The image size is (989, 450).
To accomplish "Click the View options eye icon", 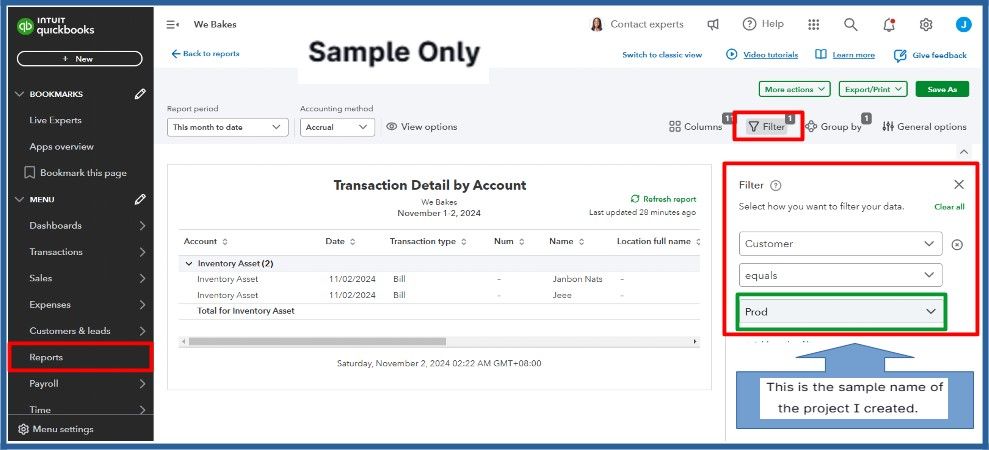I will (392, 127).
